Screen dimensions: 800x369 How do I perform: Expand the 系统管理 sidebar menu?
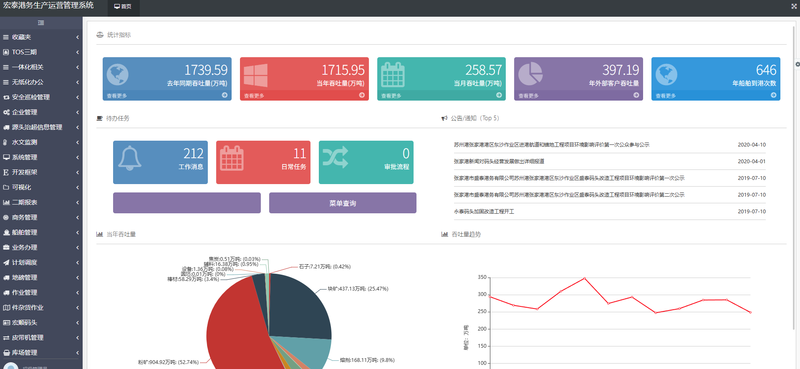pyautogui.click(x=41, y=157)
